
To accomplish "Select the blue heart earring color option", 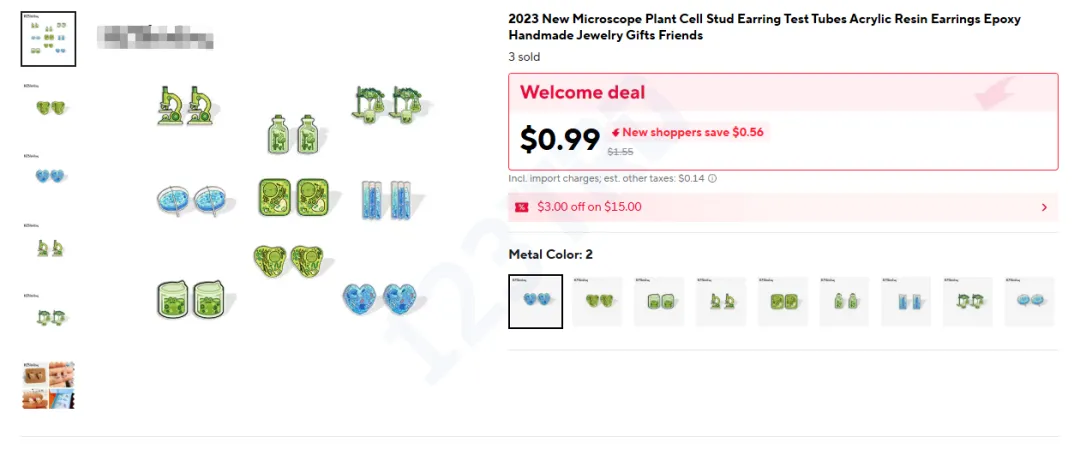I will coord(535,301).
